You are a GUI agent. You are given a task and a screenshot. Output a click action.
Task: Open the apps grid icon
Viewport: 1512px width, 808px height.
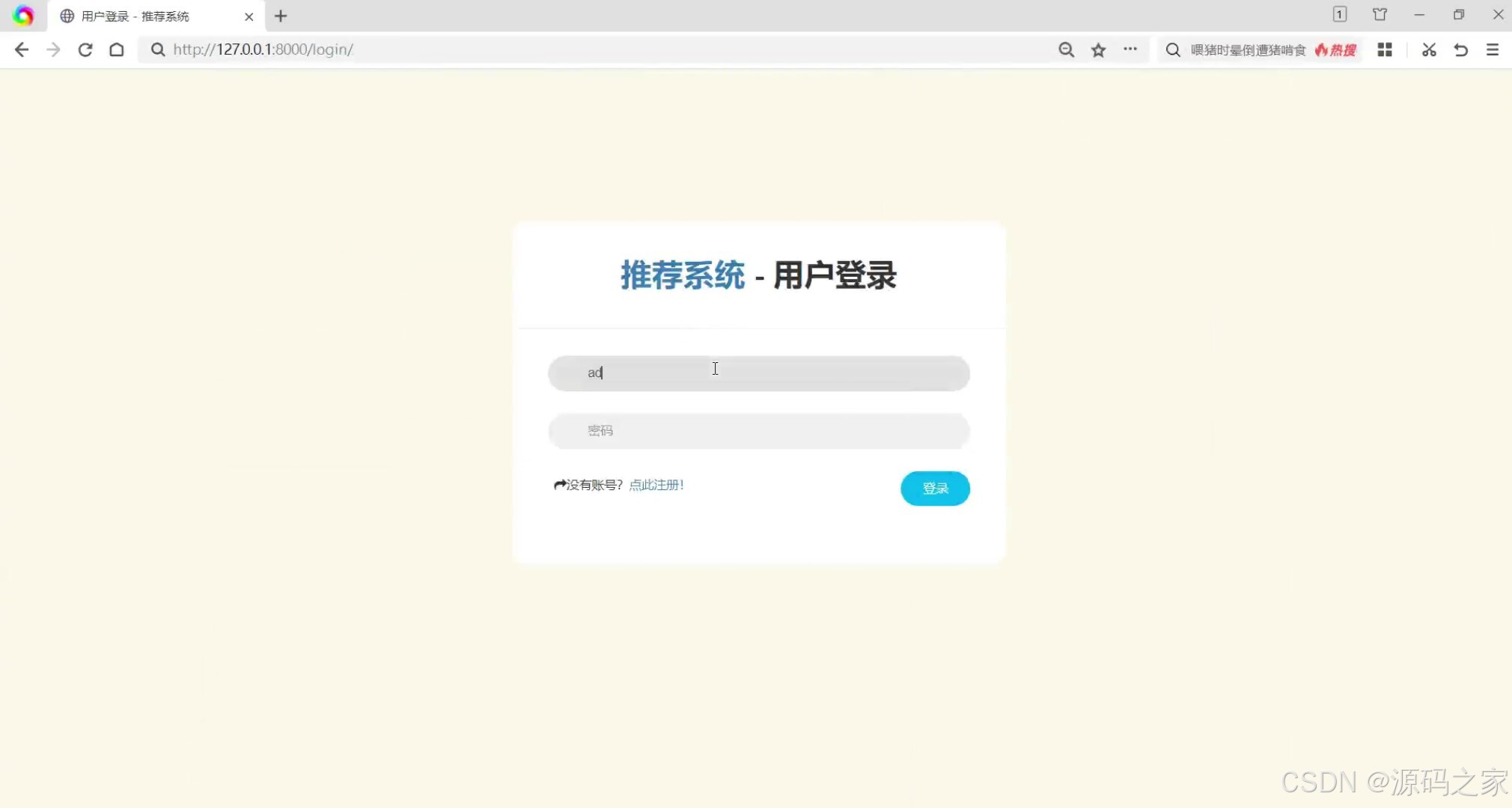(x=1385, y=49)
